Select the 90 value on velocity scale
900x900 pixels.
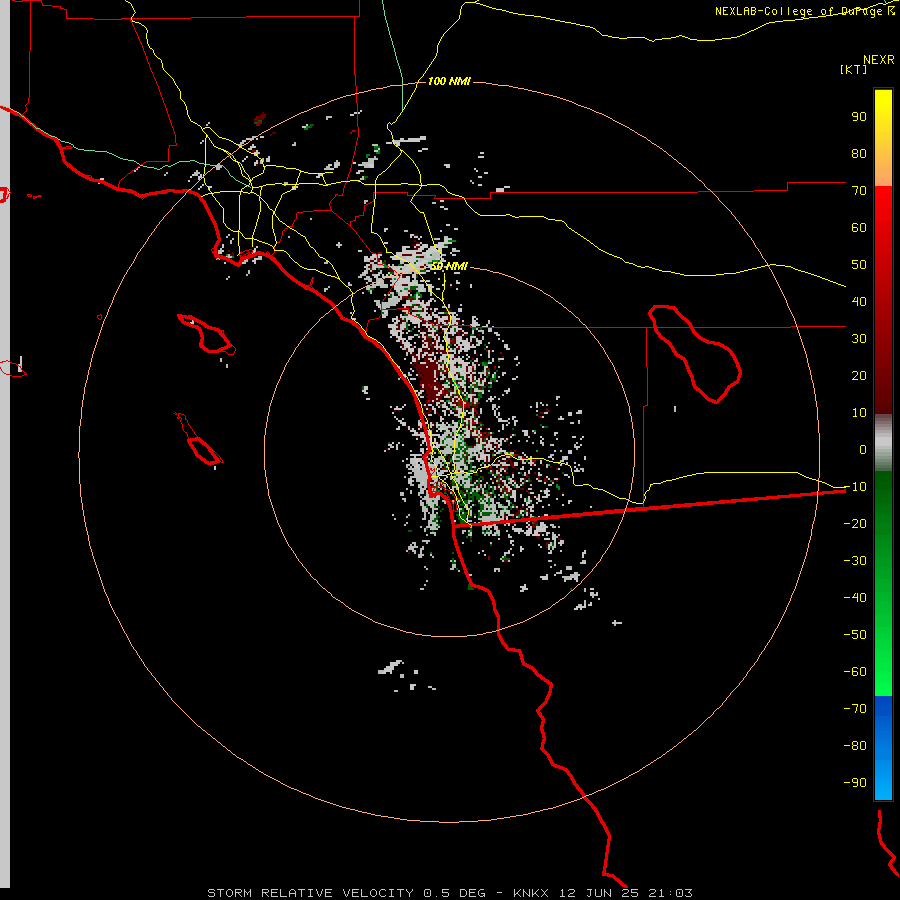click(859, 117)
